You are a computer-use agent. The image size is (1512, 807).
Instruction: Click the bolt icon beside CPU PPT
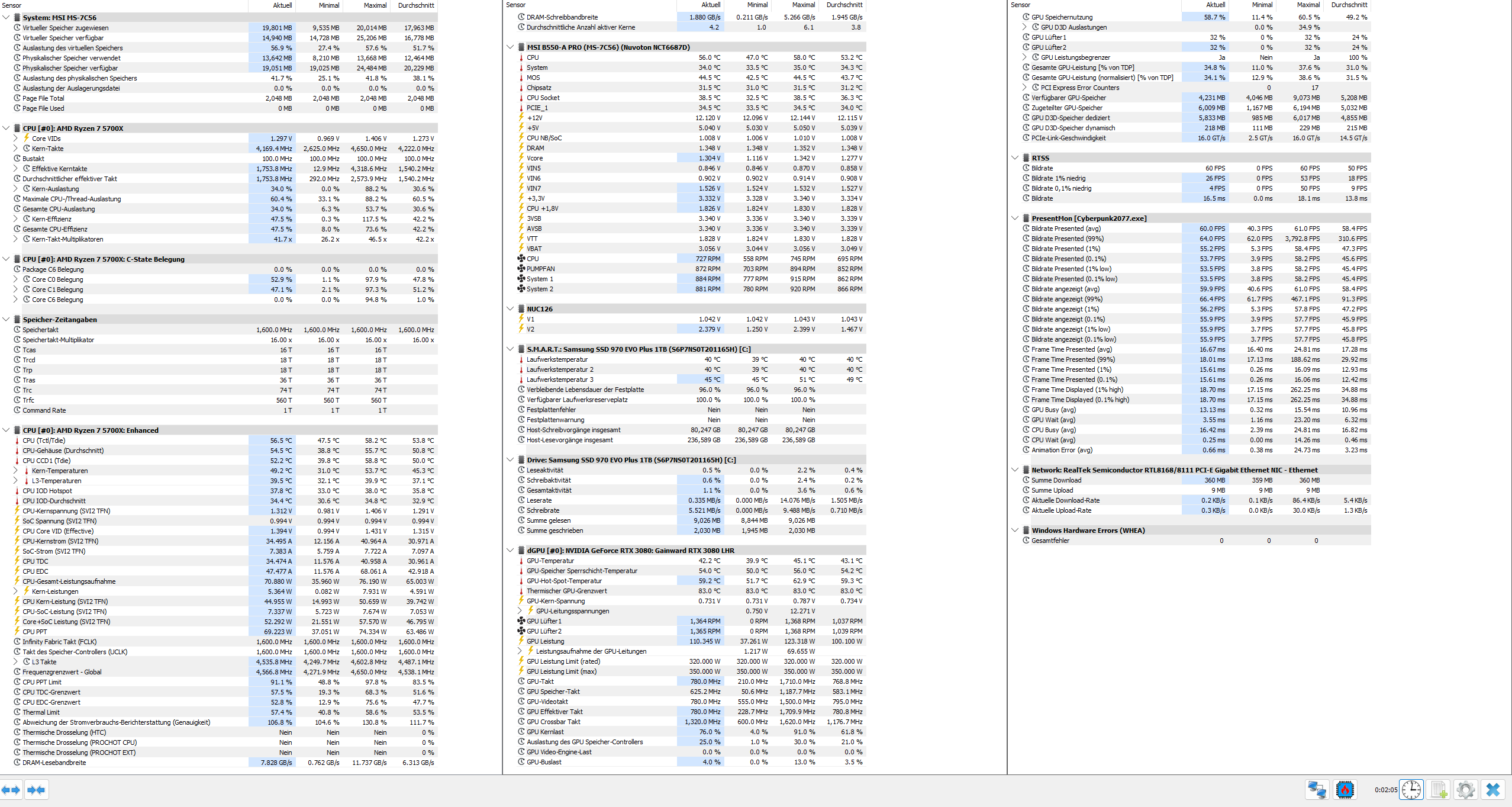[17, 632]
